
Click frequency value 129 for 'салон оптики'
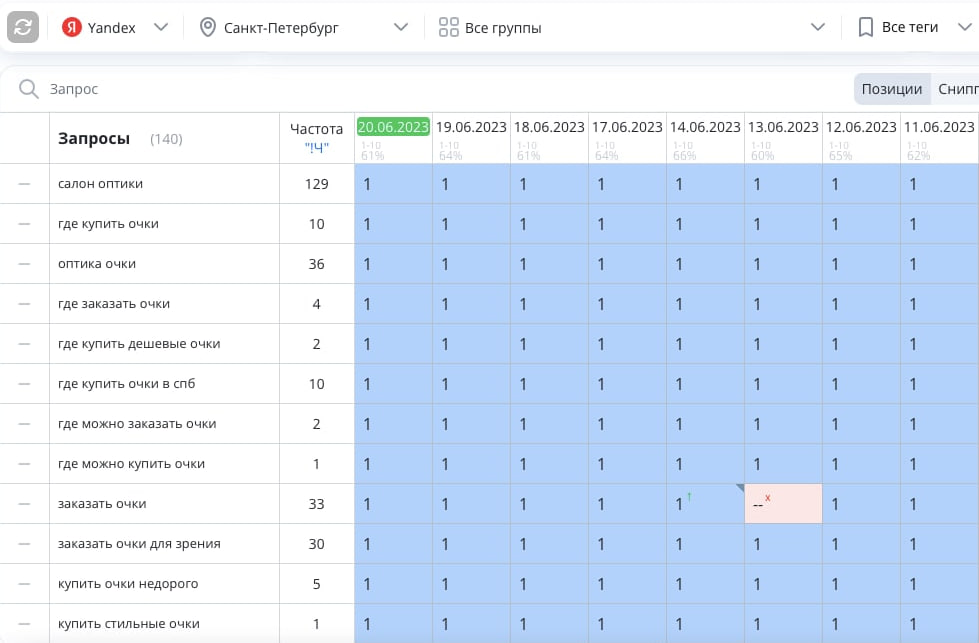[317, 184]
